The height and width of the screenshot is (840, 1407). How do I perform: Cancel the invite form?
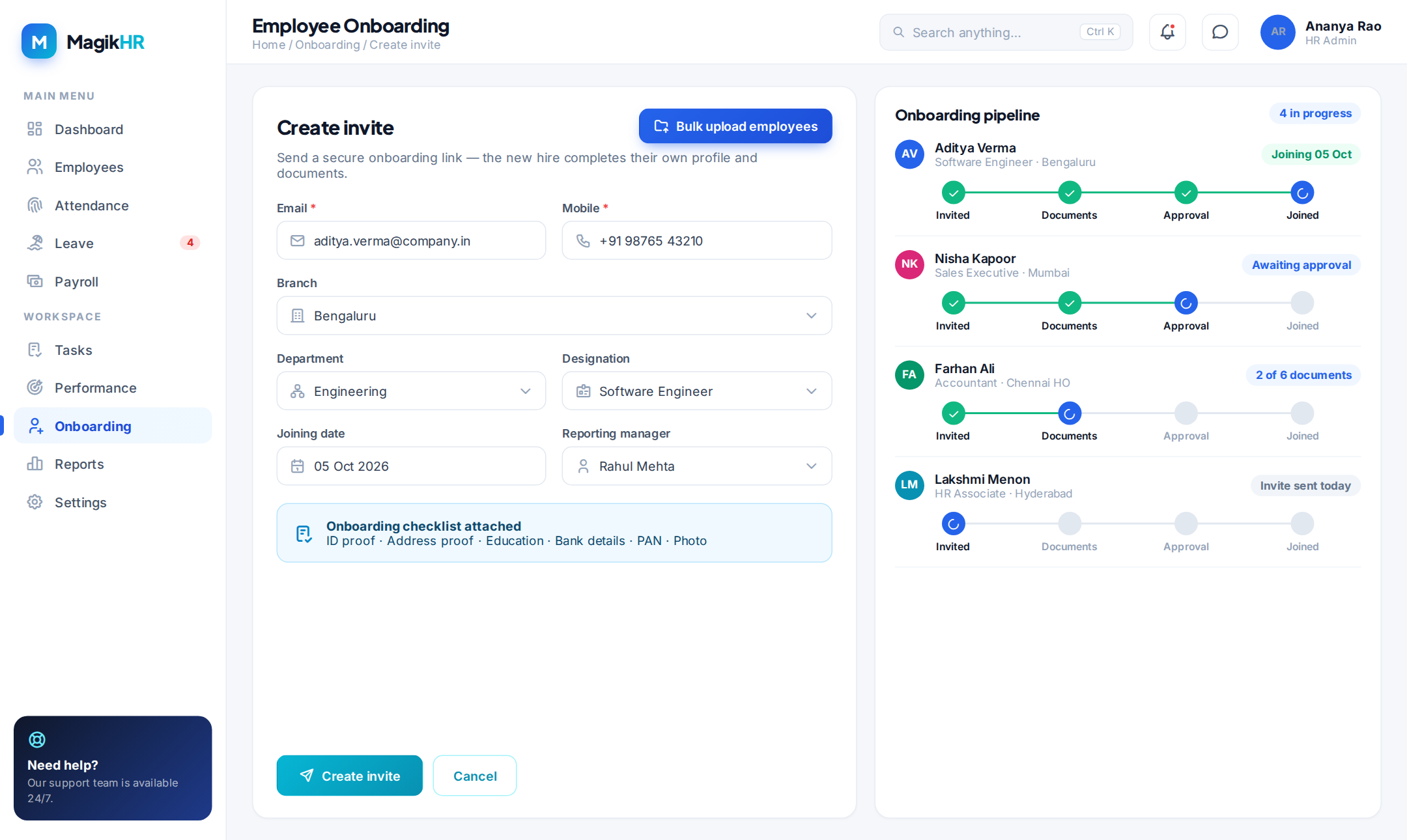(x=475, y=776)
